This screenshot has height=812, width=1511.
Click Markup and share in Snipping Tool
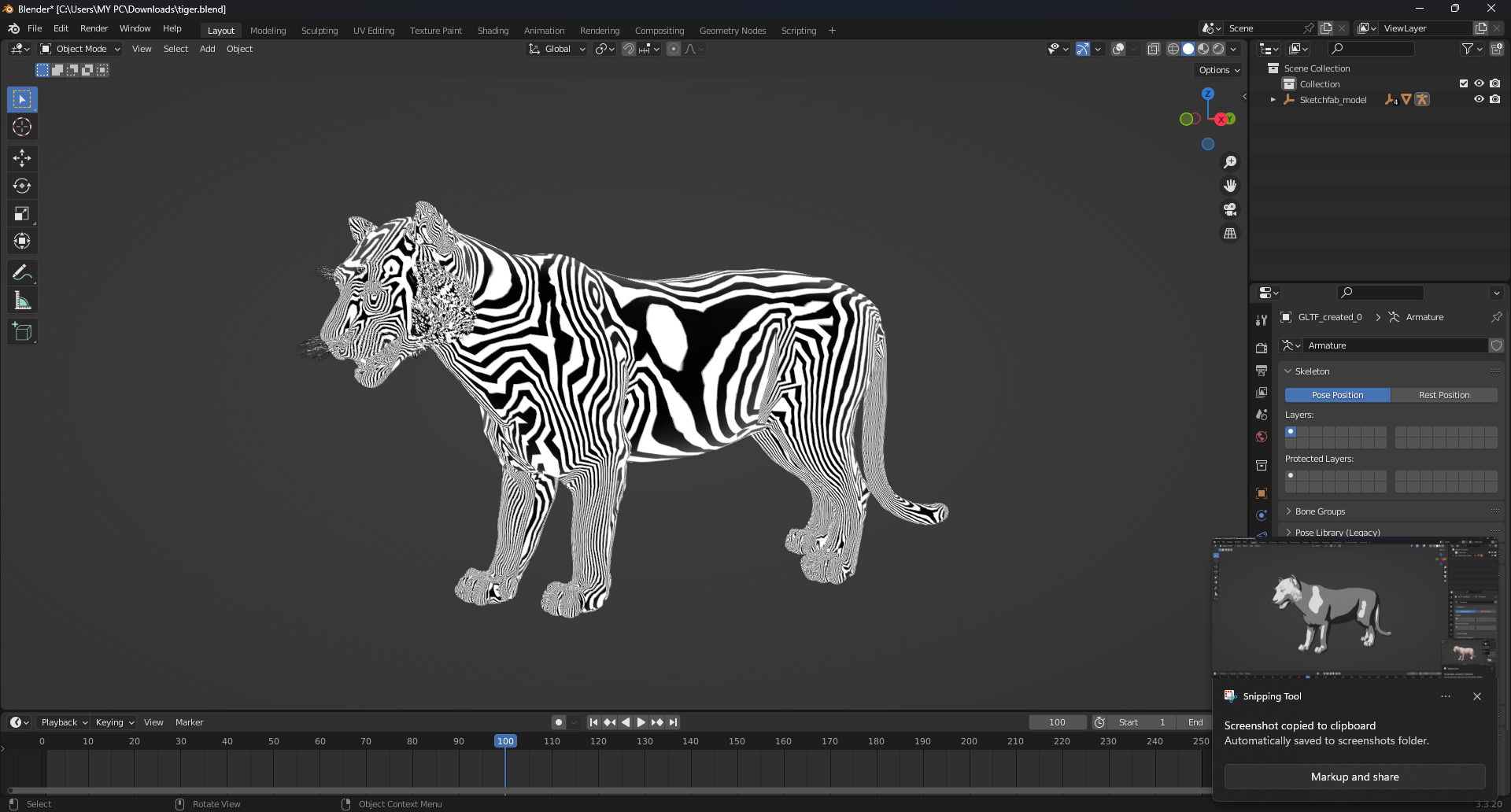pyautogui.click(x=1354, y=777)
